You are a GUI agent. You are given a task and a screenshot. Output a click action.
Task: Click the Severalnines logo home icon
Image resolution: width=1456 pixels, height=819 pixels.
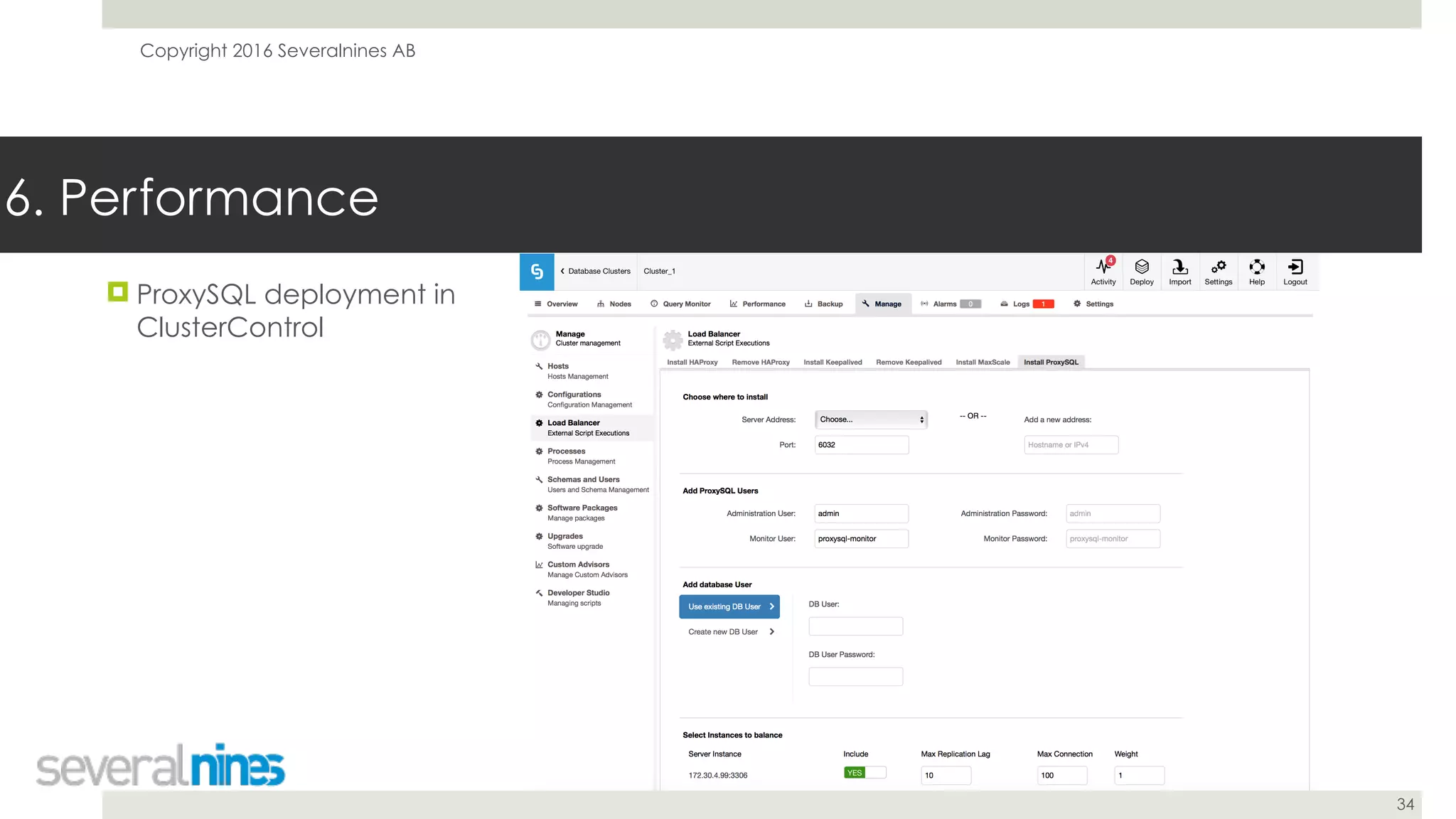tap(537, 272)
